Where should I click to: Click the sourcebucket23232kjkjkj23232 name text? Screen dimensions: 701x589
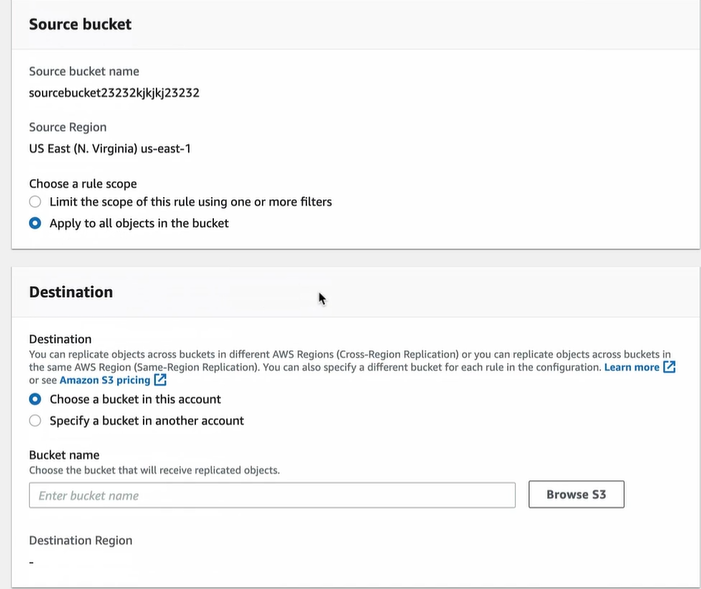(x=114, y=93)
